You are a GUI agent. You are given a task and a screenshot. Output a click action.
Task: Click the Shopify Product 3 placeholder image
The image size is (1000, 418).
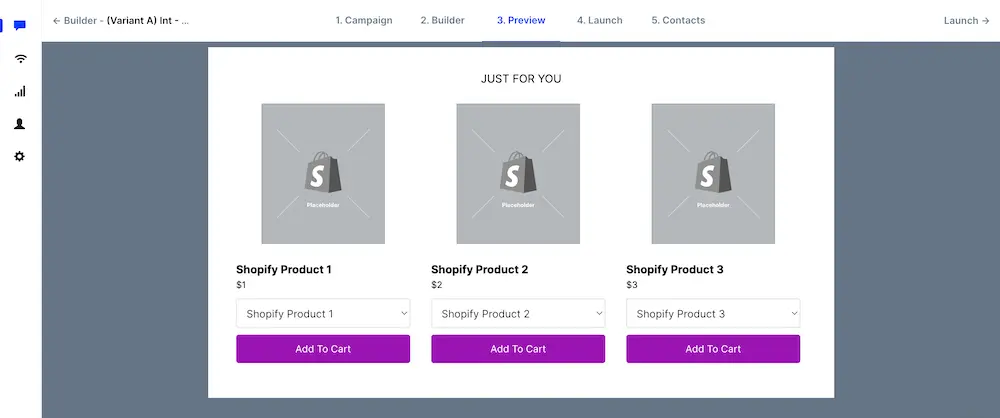tap(713, 174)
